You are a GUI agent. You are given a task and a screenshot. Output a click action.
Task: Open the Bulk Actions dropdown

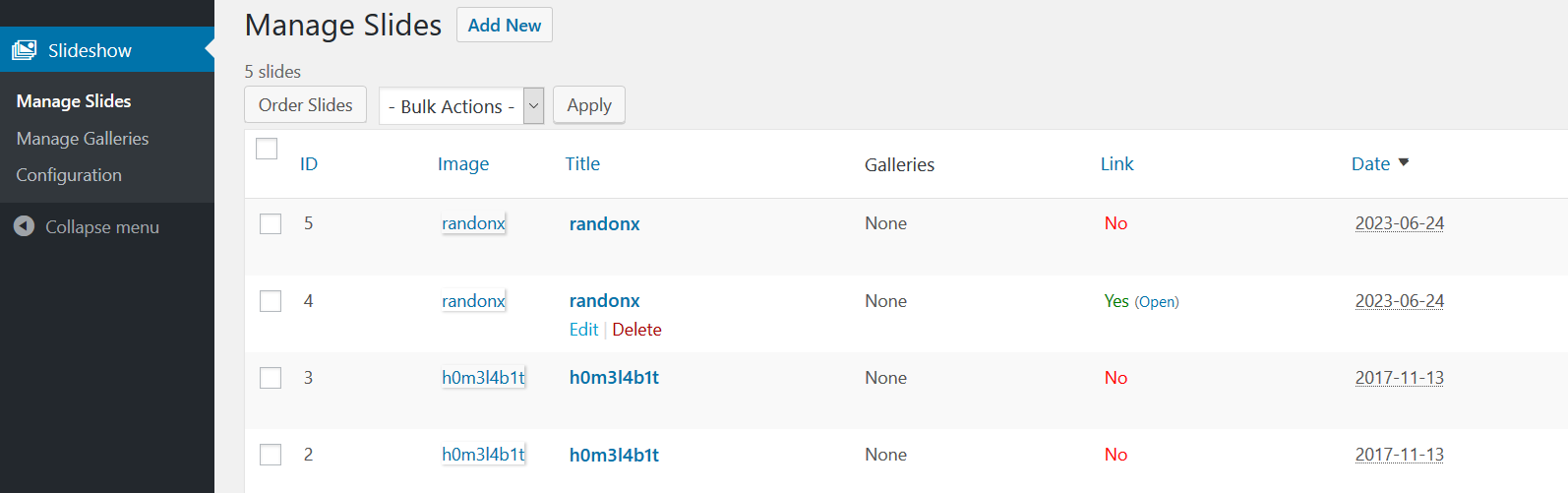pyautogui.click(x=460, y=106)
